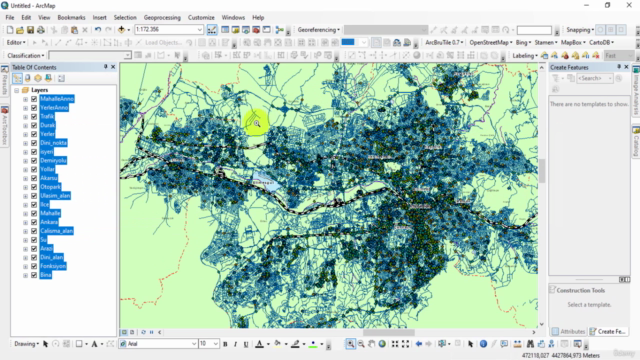Uncheck the Bina layer

(x=34, y=275)
